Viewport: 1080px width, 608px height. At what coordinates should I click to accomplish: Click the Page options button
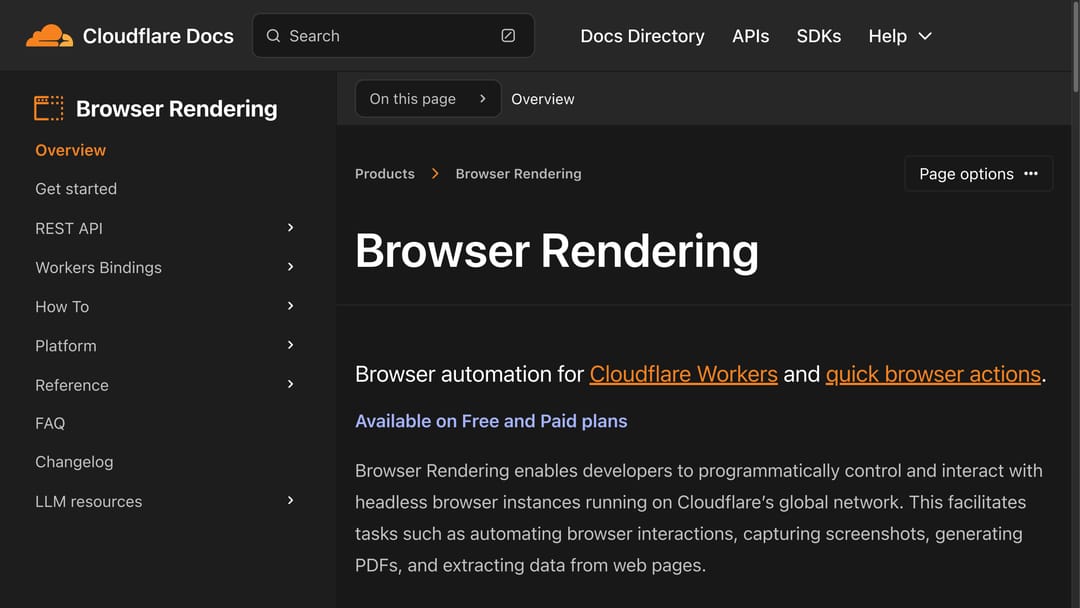[x=978, y=174]
